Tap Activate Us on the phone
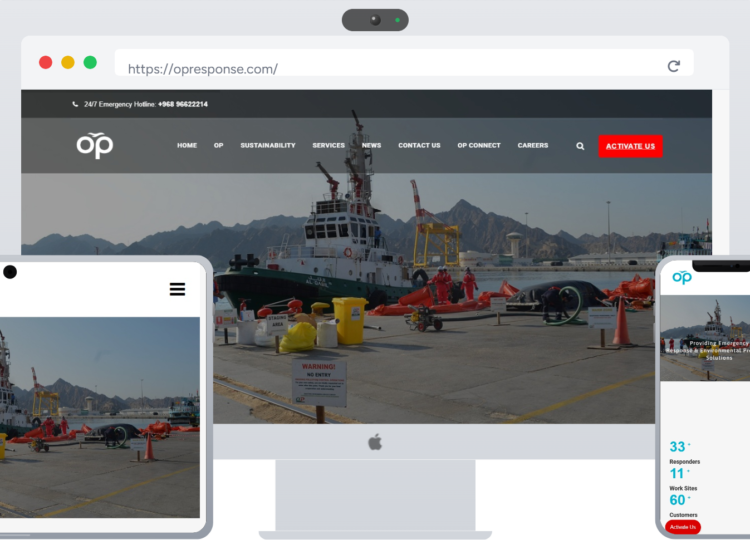This screenshot has height=540, width=750. tap(683, 527)
